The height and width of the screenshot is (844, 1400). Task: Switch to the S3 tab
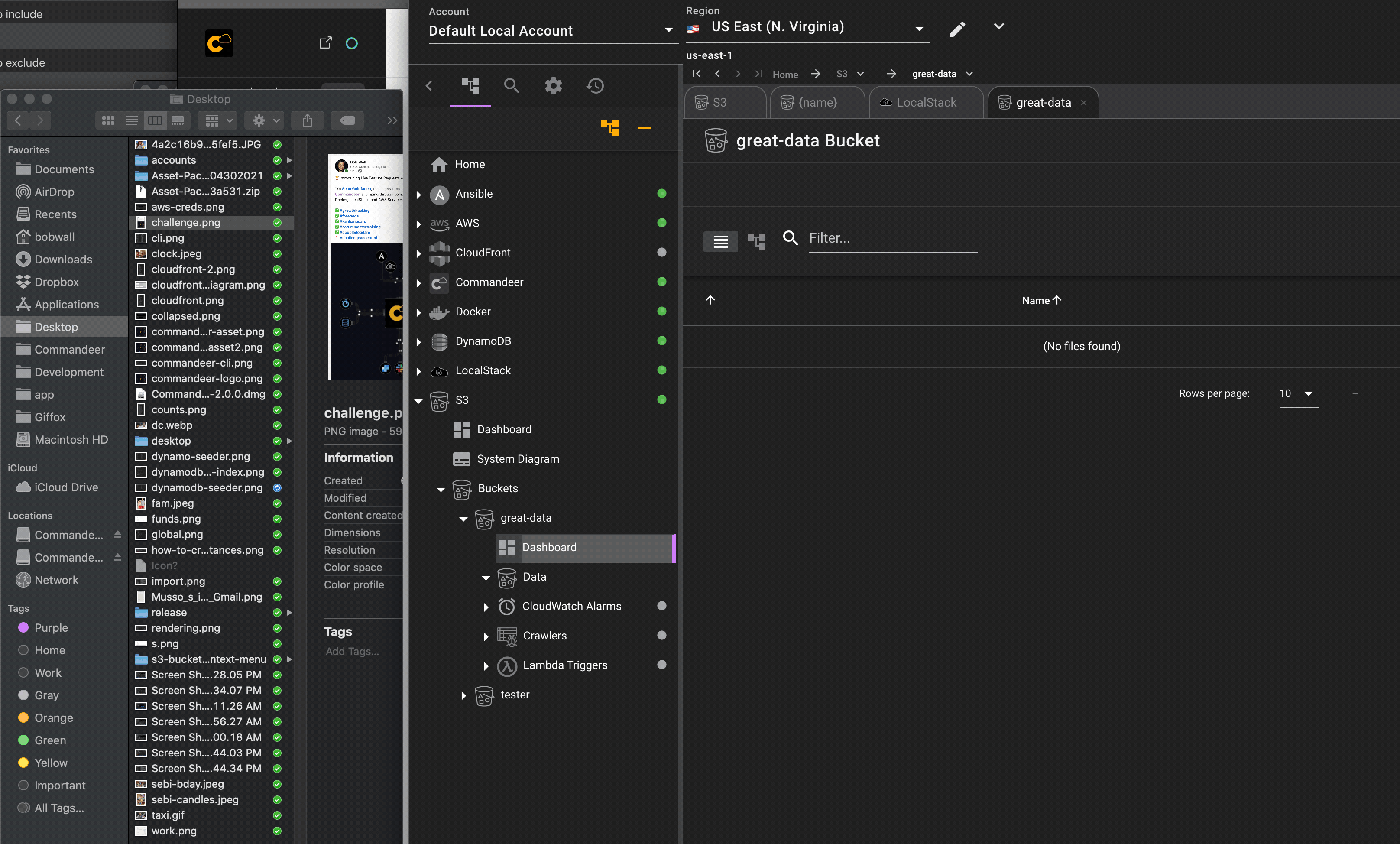(x=725, y=102)
